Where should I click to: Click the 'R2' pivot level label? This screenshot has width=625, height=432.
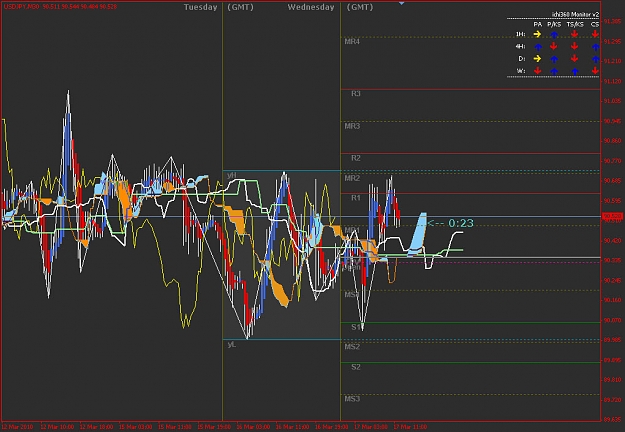[x=356, y=158]
